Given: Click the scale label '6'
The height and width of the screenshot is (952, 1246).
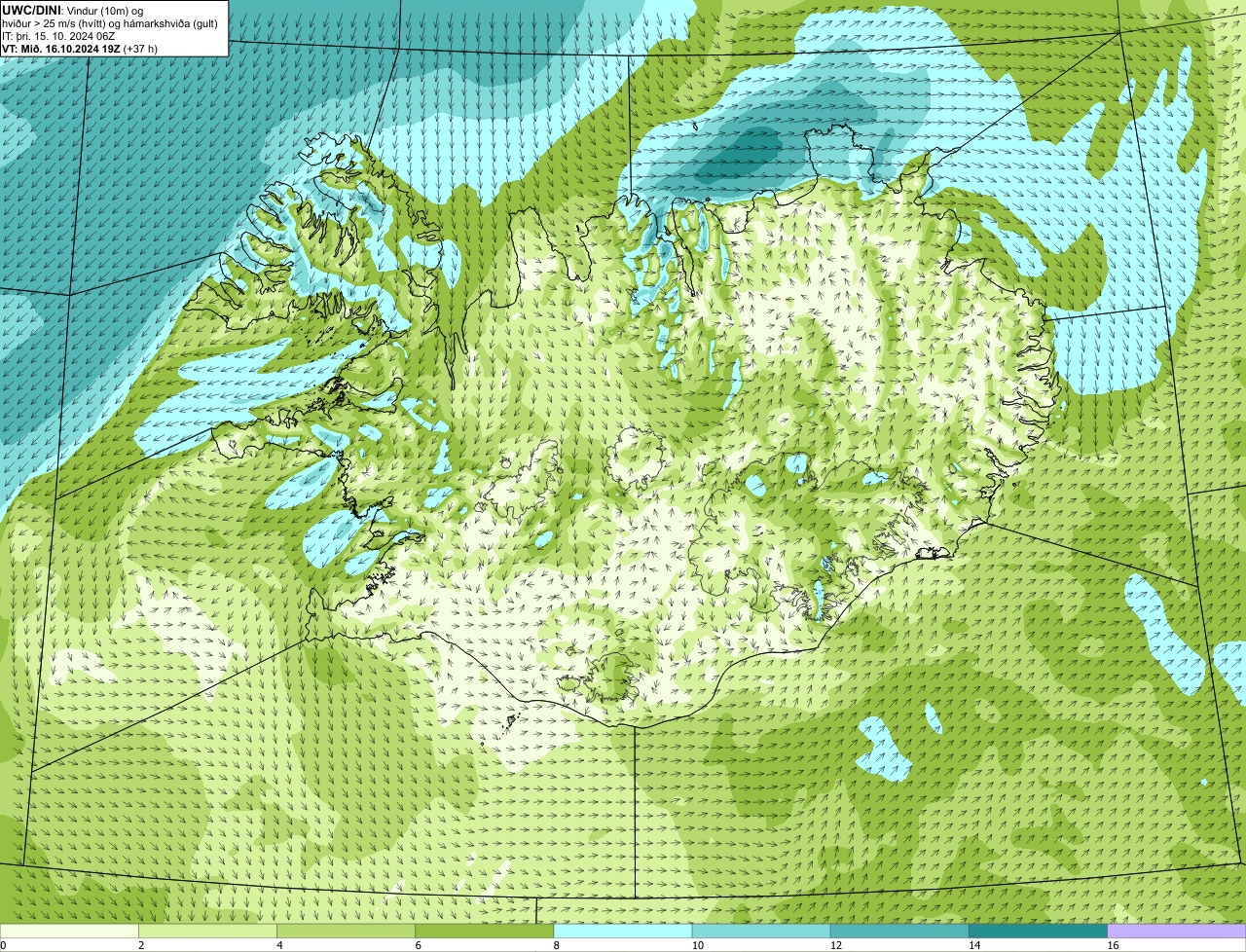Looking at the screenshot, I should pyautogui.click(x=419, y=945).
